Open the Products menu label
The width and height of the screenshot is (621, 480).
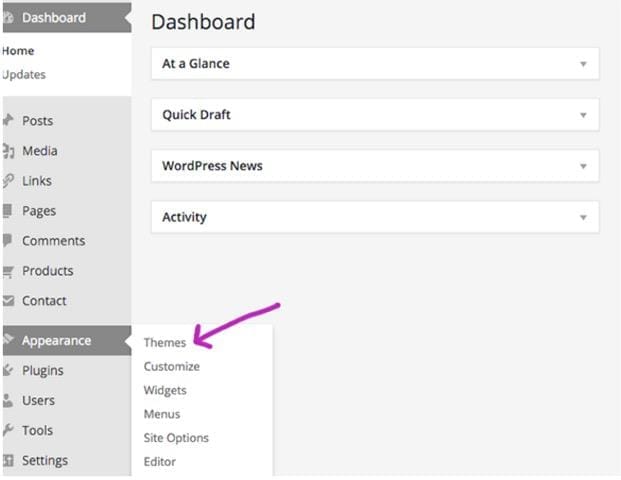point(48,271)
